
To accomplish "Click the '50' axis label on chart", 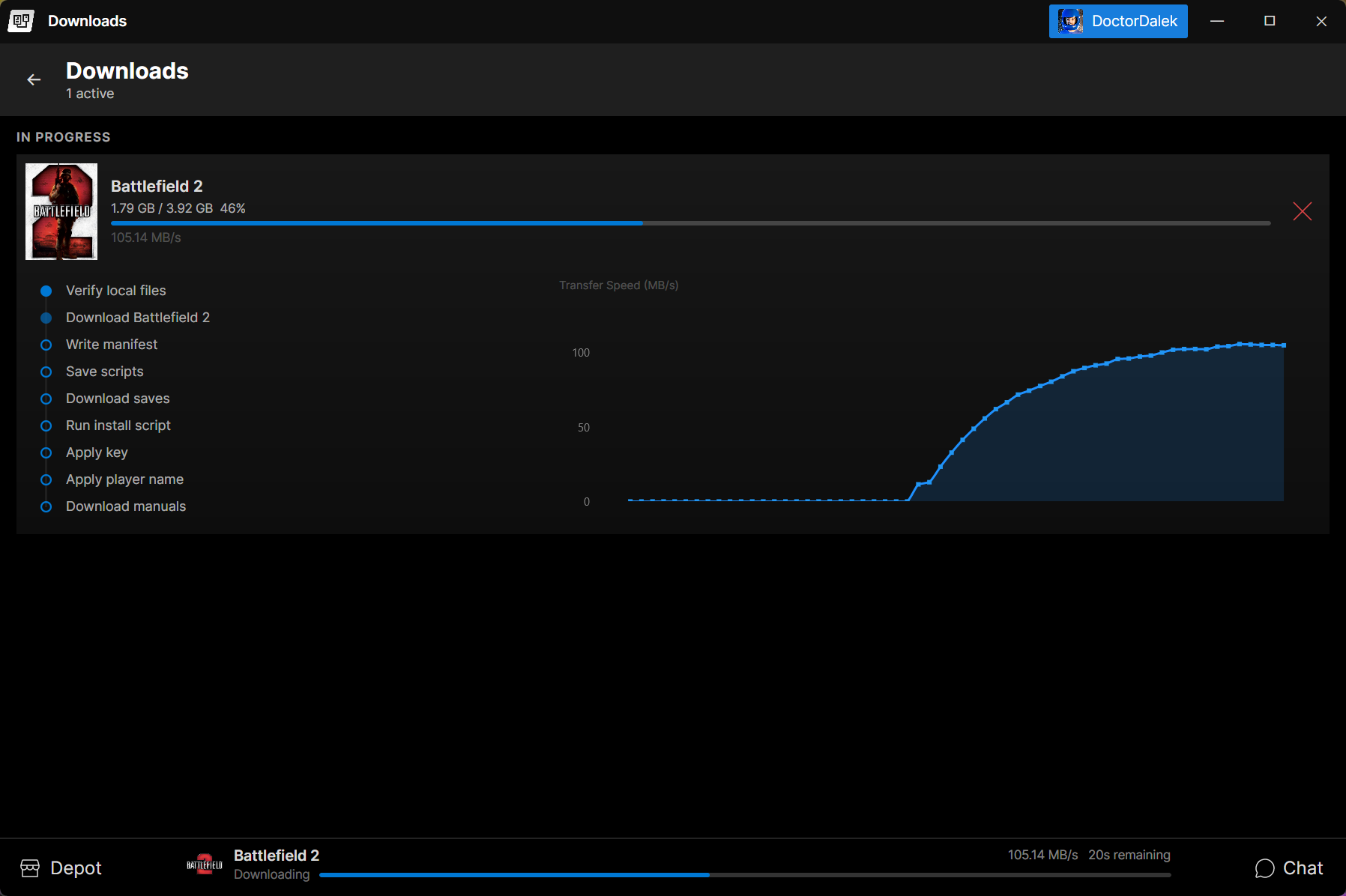I will 584,428.
